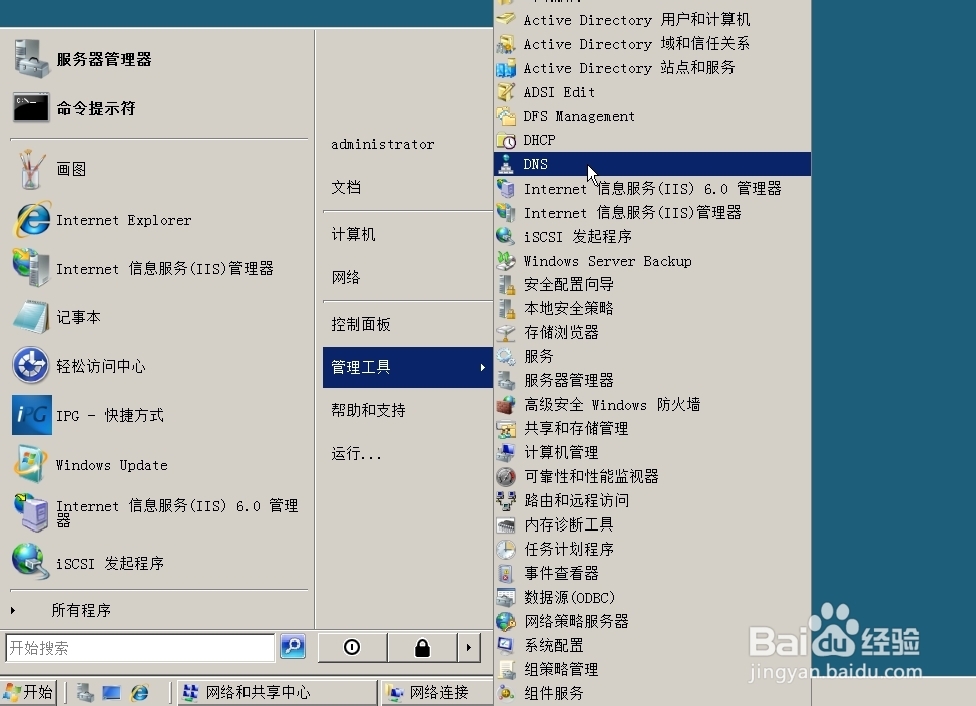This screenshot has width=976, height=706.
Task: Click the 内存诊断工具 icon
Action: pos(506,525)
